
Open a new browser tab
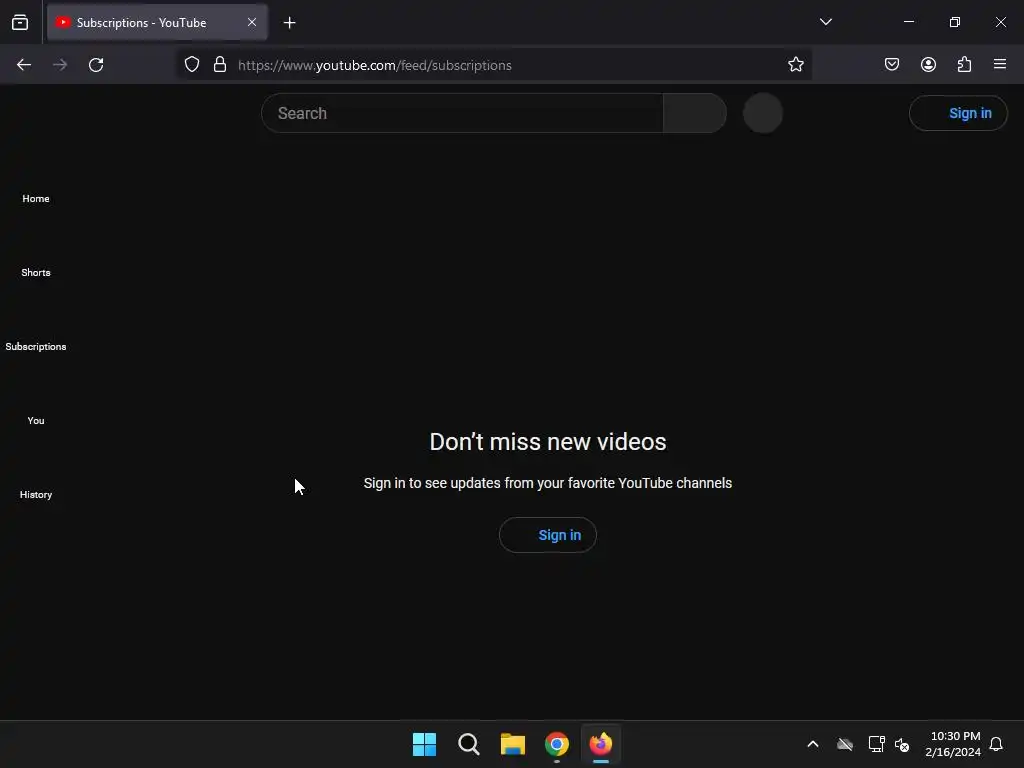tap(290, 23)
